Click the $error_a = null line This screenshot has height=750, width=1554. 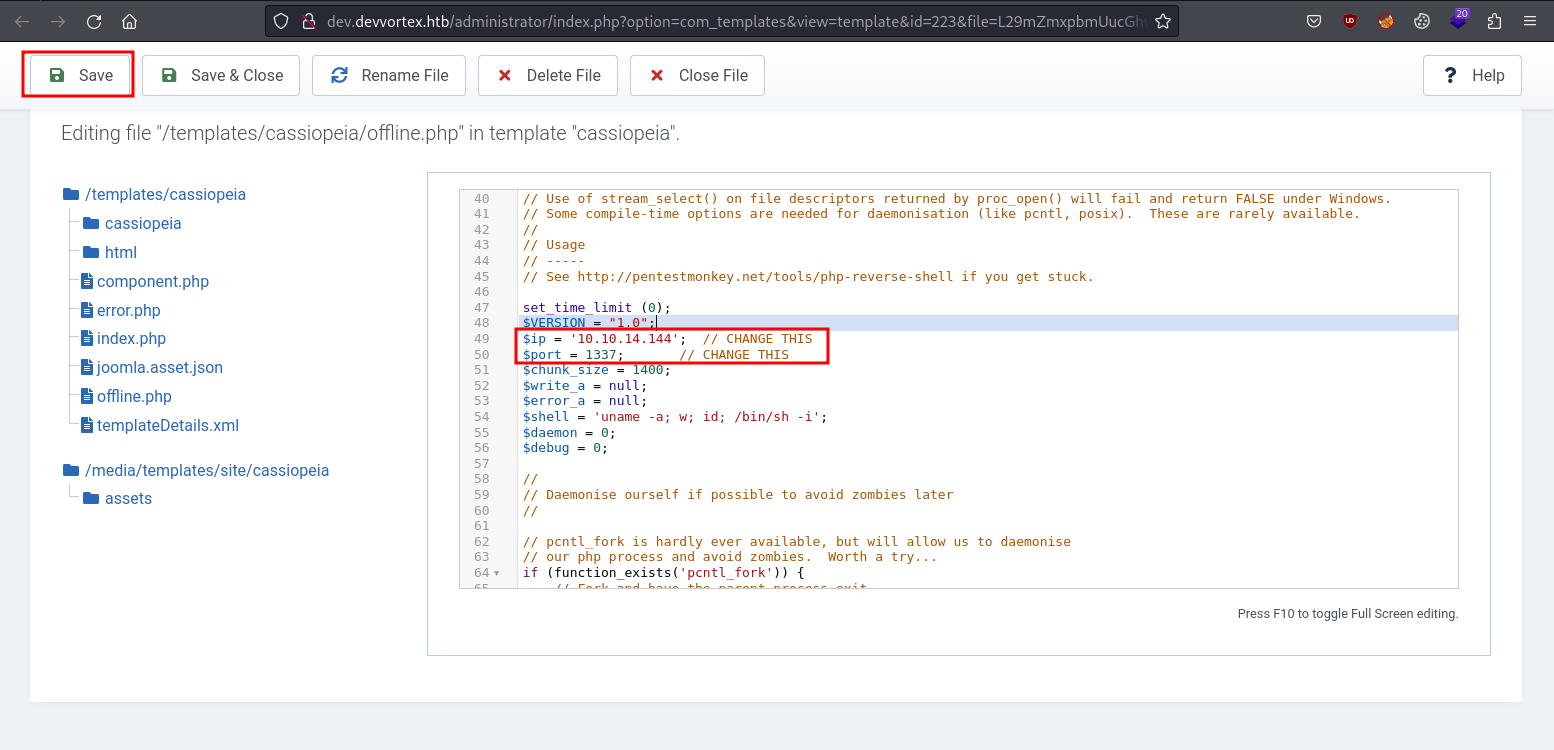click(584, 401)
